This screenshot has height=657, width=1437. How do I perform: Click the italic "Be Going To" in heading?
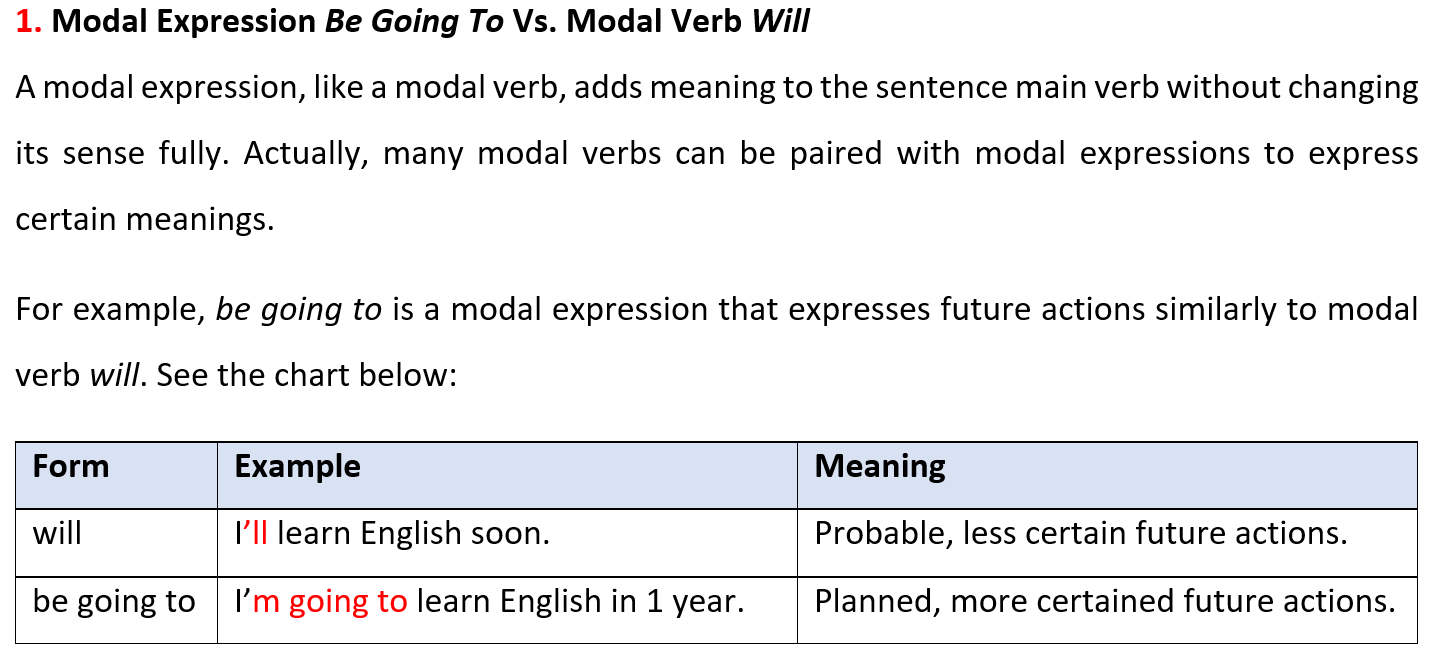(x=414, y=24)
